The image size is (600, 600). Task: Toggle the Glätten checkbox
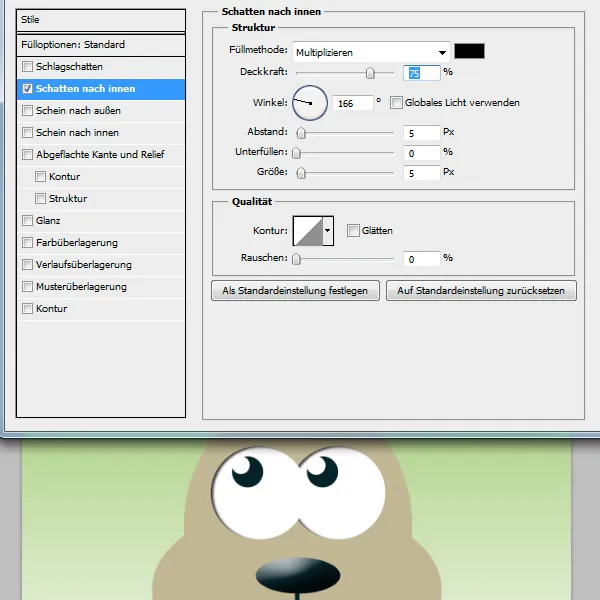click(353, 231)
